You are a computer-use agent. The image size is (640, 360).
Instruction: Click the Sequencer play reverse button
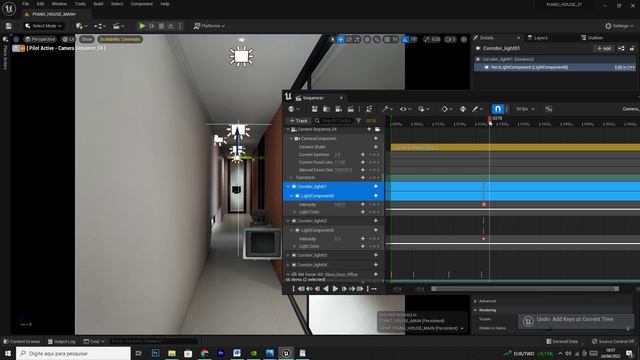click(x=326, y=289)
